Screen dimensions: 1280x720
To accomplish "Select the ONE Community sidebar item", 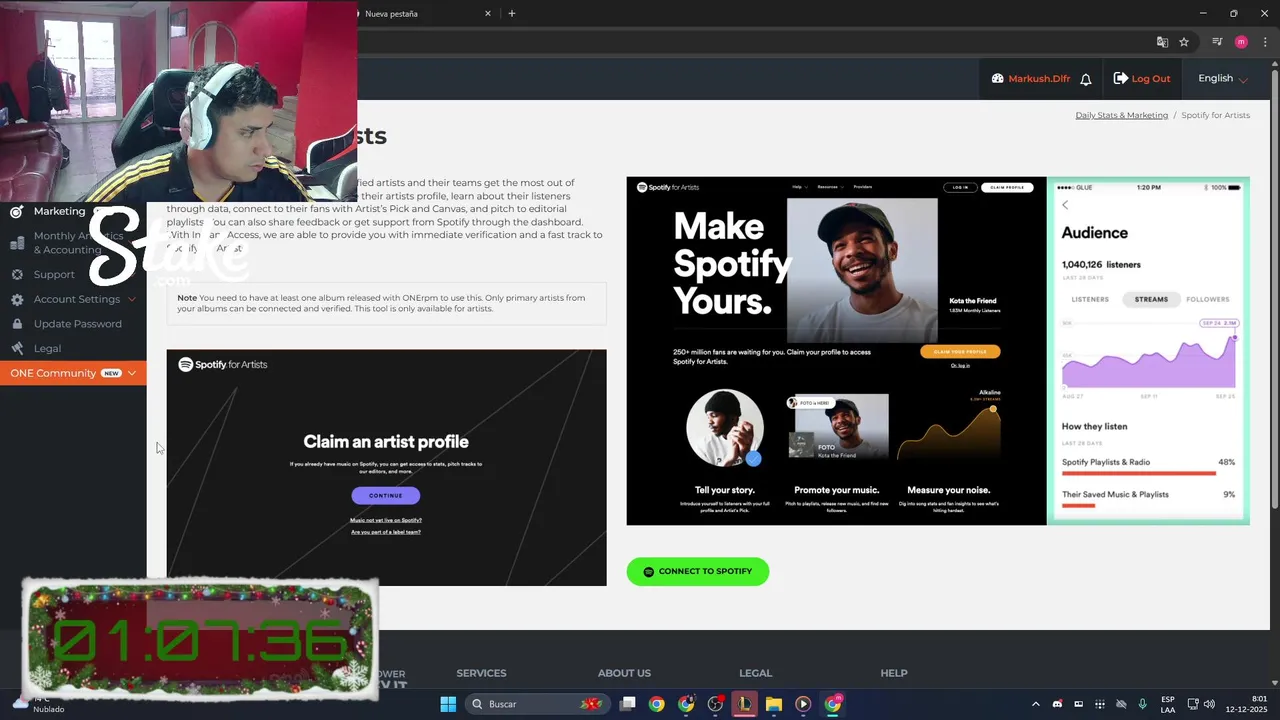I will click(x=73, y=373).
